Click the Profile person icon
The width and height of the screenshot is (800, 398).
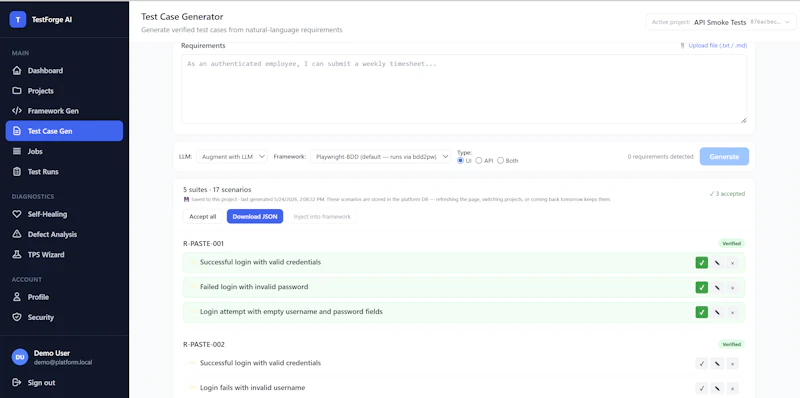click(17, 297)
